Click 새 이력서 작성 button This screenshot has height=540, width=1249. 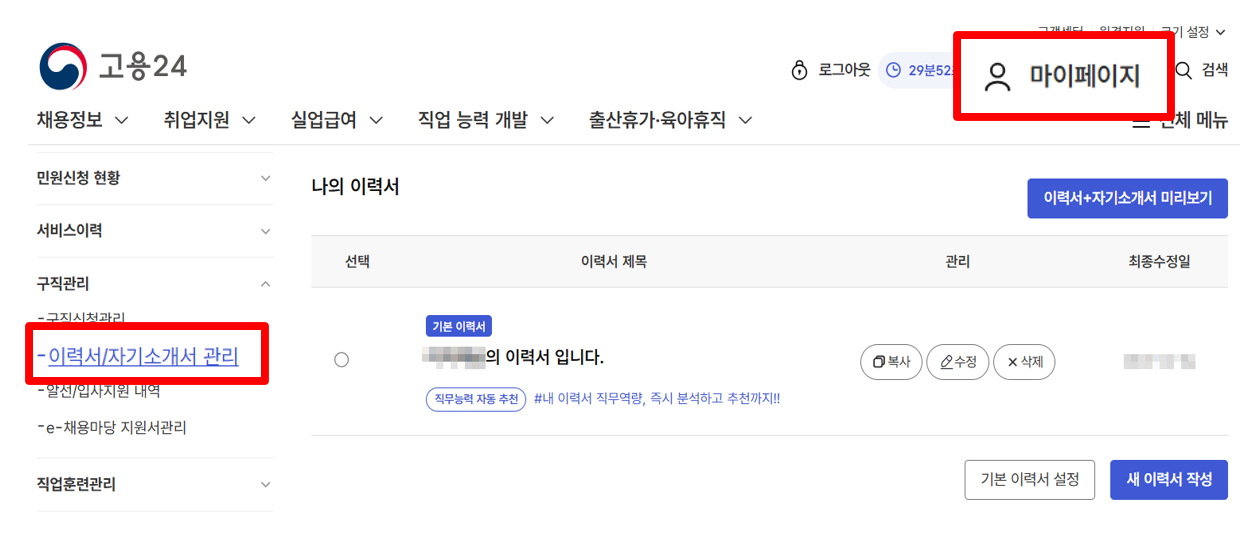(1169, 480)
